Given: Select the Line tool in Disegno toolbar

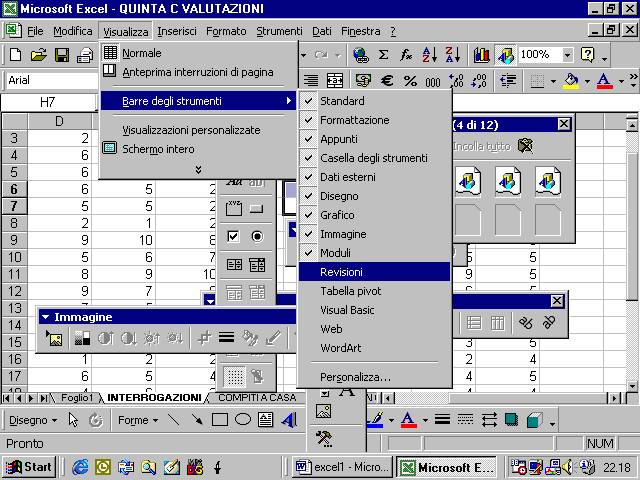Looking at the screenshot, I should [x=174, y=420].
